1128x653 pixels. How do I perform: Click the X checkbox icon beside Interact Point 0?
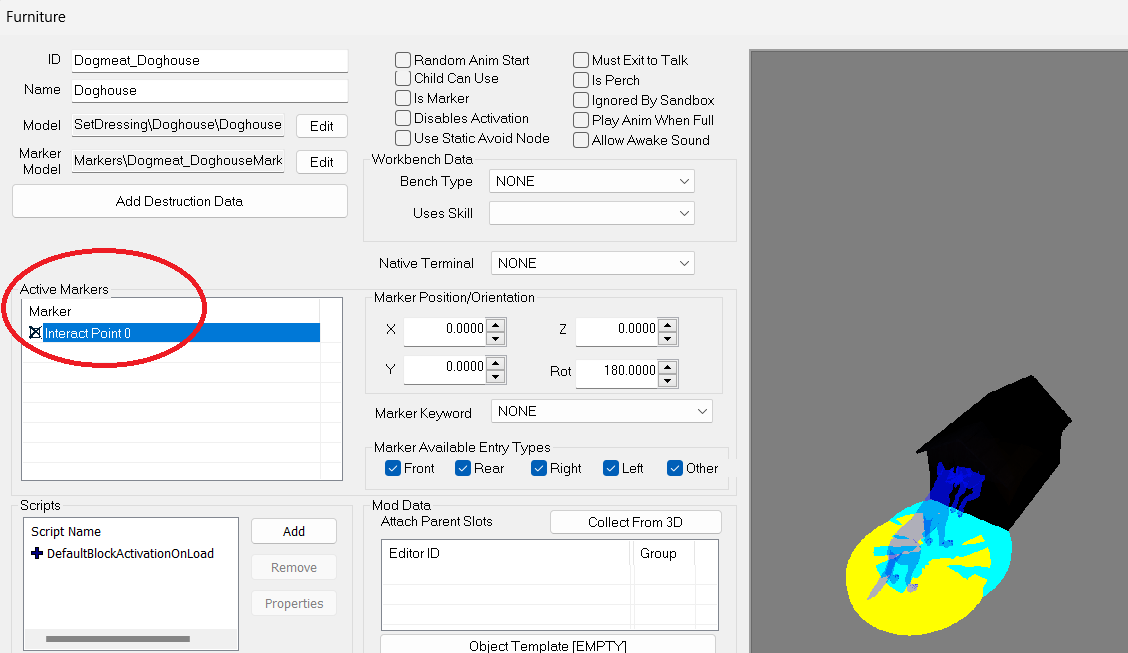click(x=35, y=332)
